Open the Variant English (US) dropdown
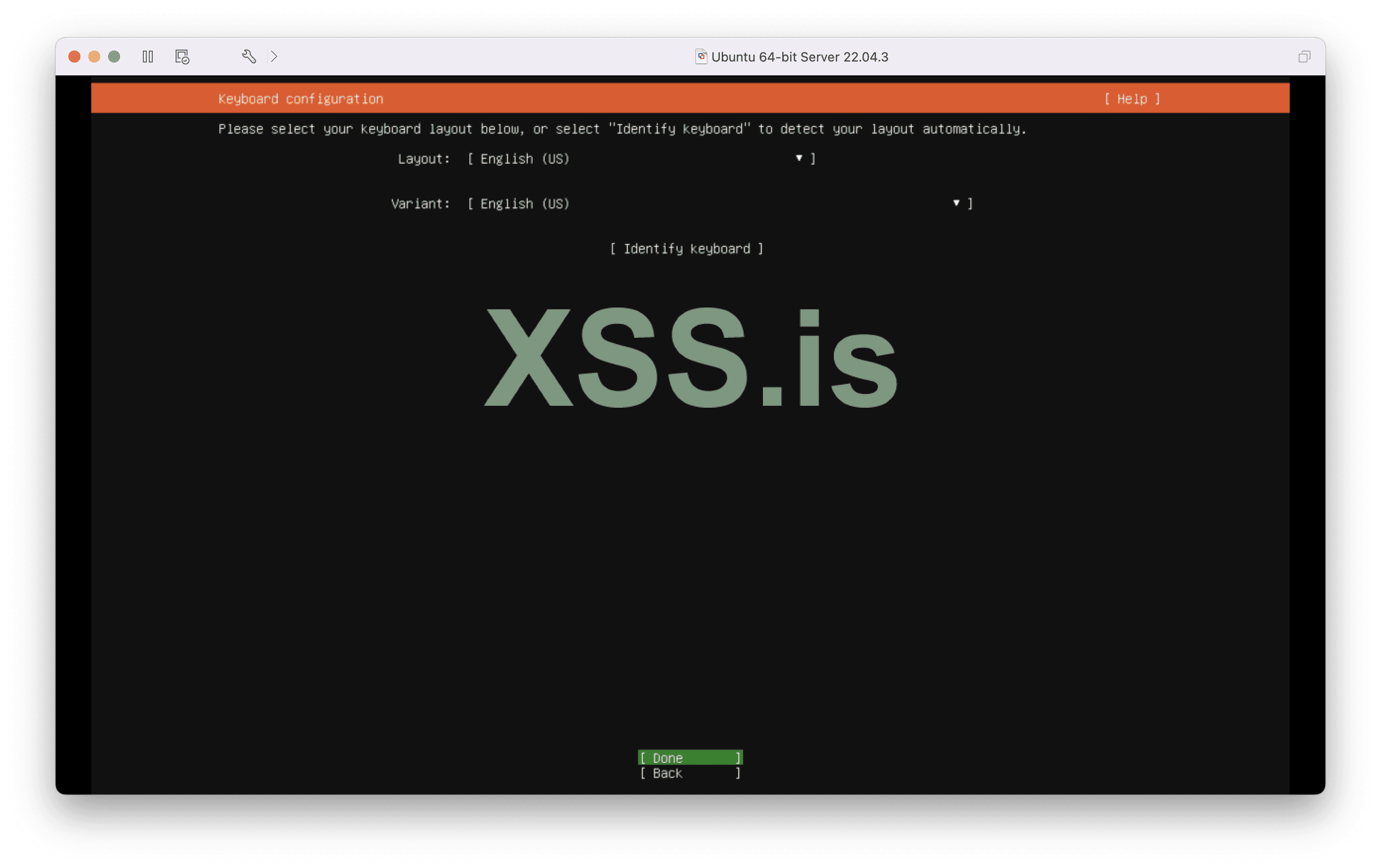The width and height of the screenshot is (1381, 868). click(x=719, y=203)
